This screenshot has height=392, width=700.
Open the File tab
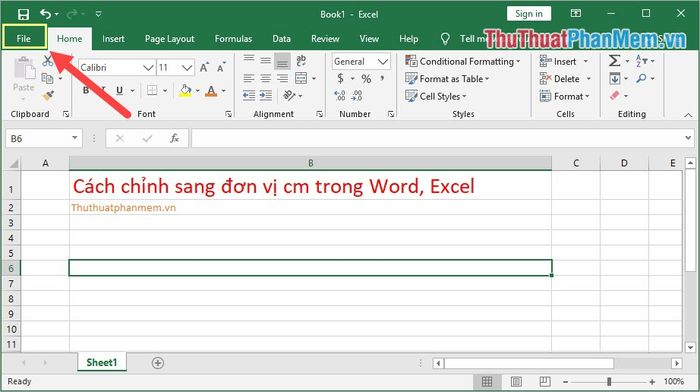coord(24,38)
